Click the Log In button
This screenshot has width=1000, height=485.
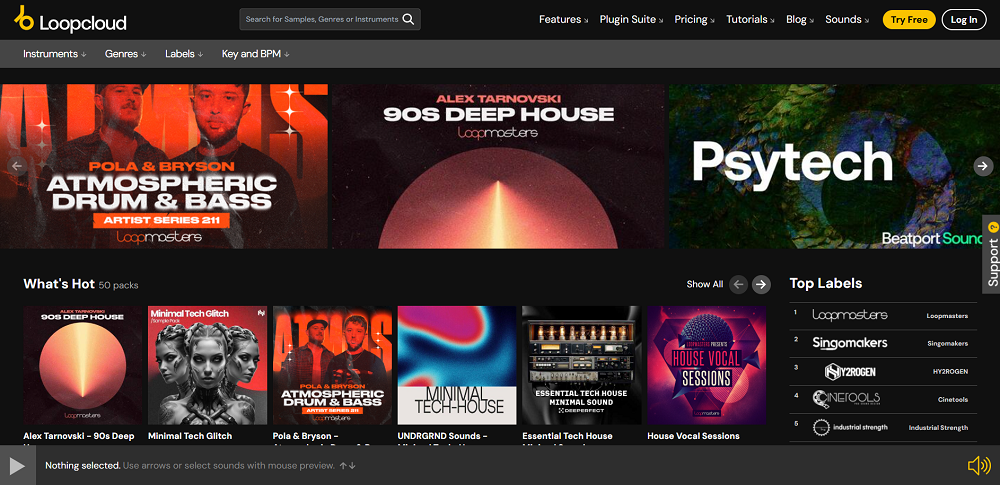[x=964, y=19]
